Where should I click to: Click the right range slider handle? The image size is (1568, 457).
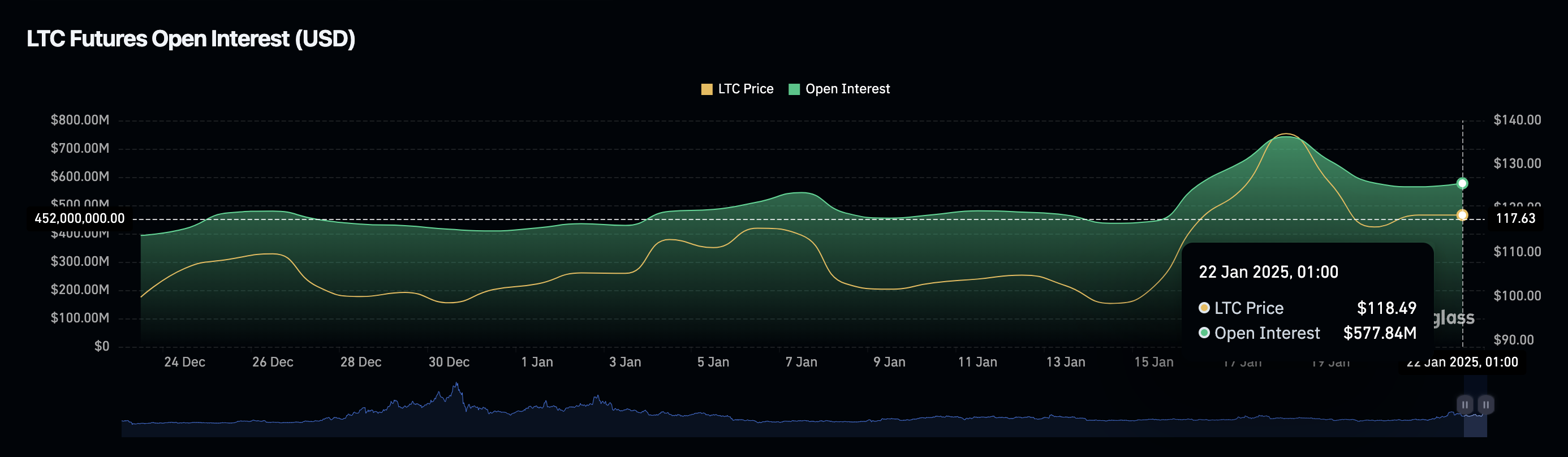tap(1486, 404)
